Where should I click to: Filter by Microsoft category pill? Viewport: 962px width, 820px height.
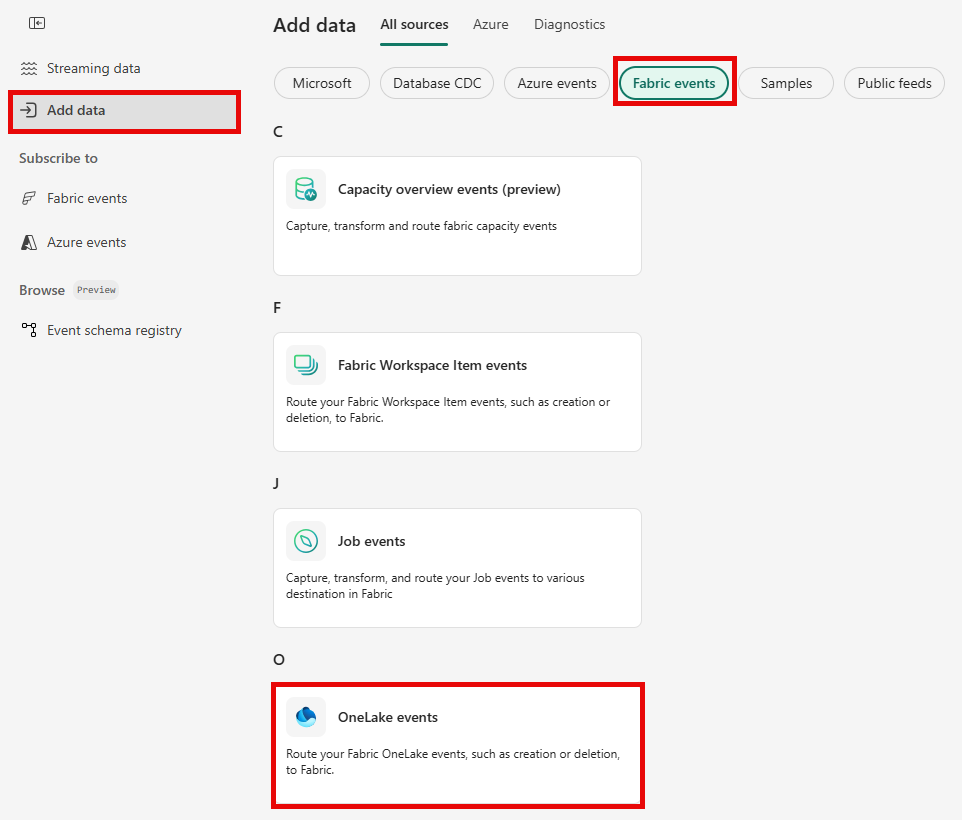(322, 83)
